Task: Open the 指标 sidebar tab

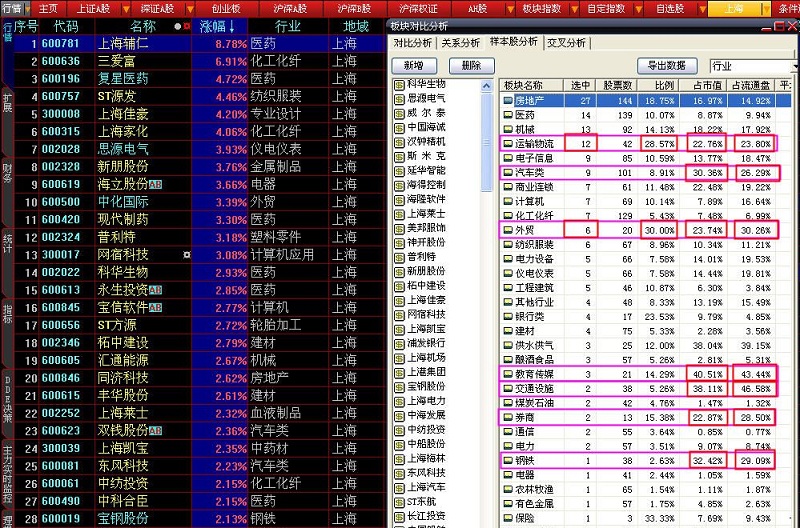Action: pos(7,314)
